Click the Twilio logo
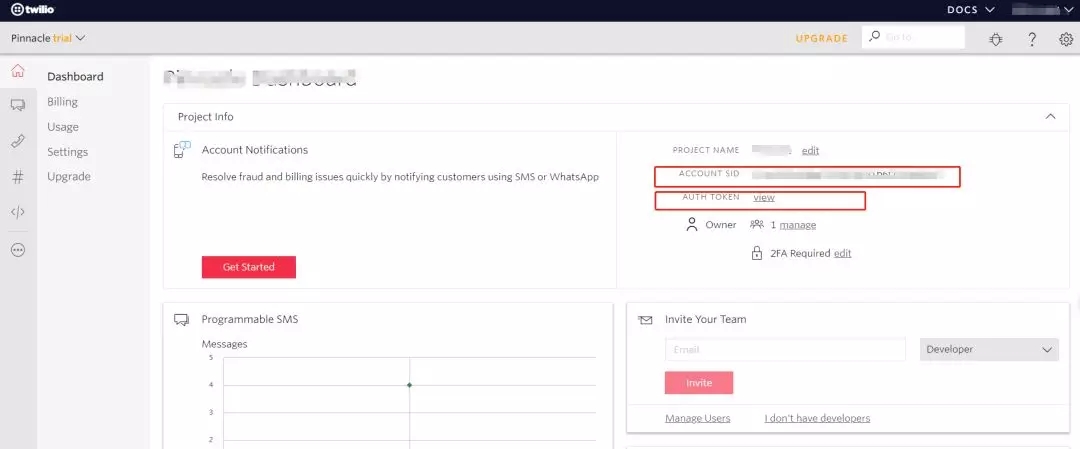This screenshot has height=449, width=1080. (x=32, y=10)
